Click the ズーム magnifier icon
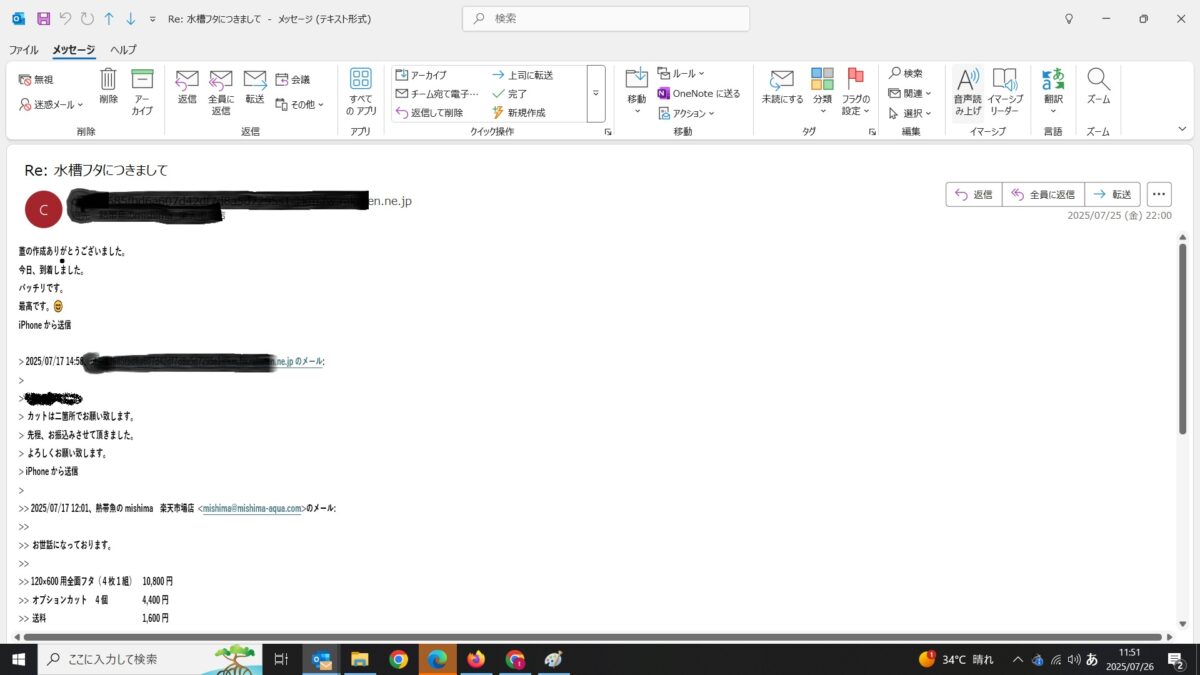Viewport: 1200px width, 675px height. point(1098,87)
